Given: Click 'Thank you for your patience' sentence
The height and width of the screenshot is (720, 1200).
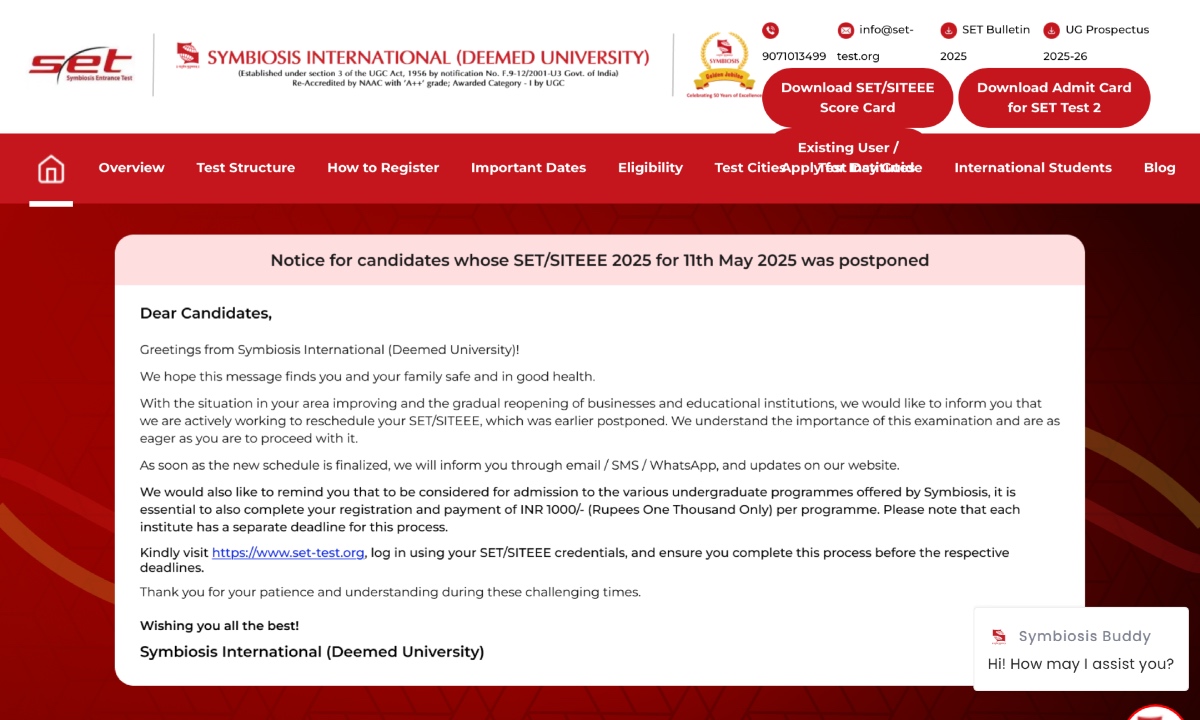Looking at the screenshot, I should point(390,592).
